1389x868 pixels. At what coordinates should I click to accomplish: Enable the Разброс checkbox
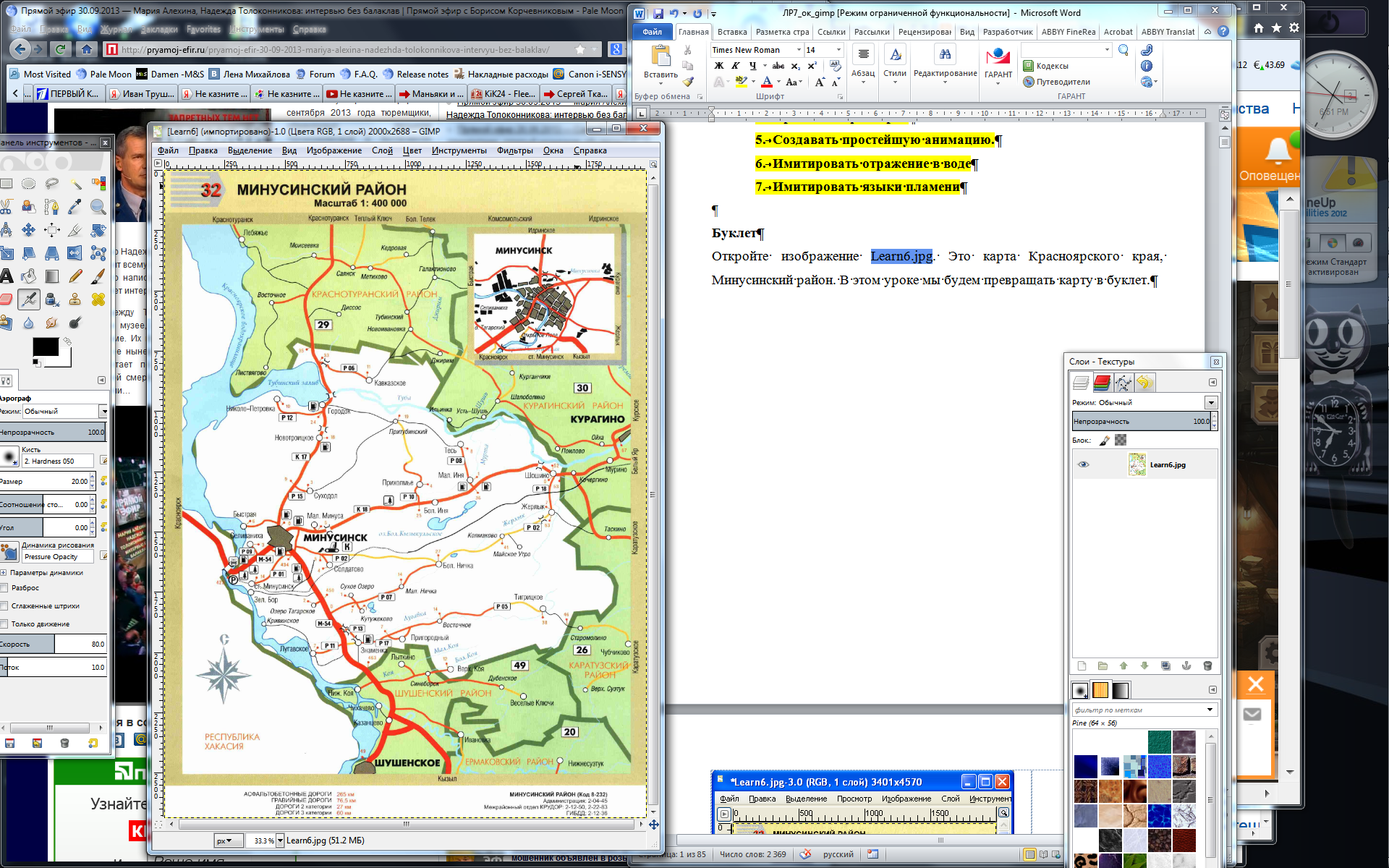point(4,588)
